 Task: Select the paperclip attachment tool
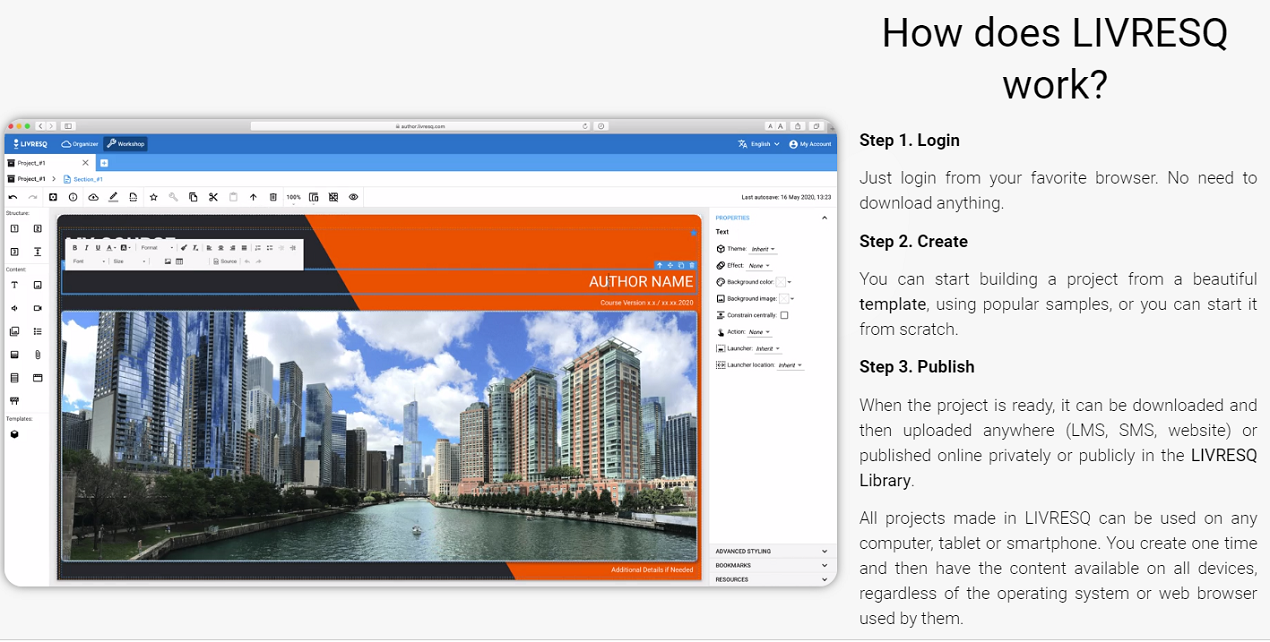point(38,355)
